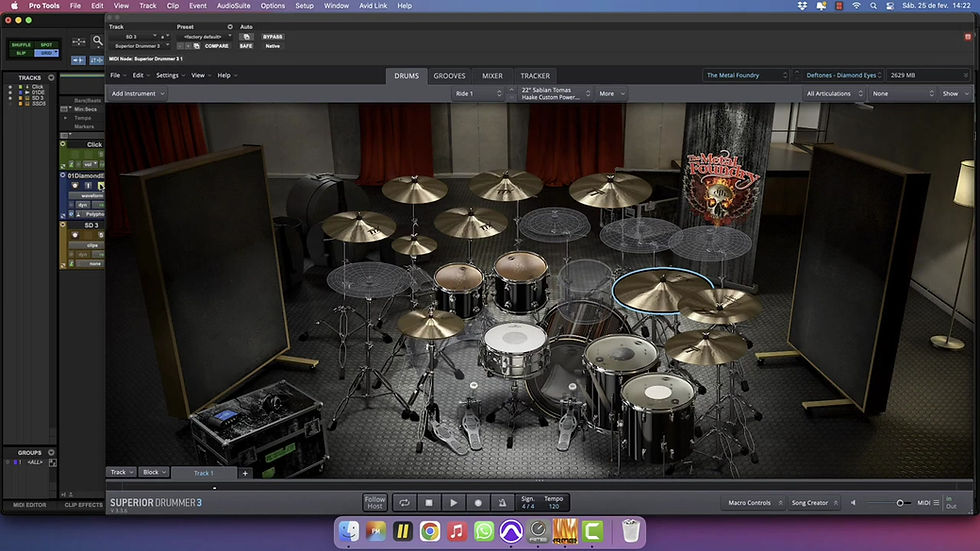Open the Track dropdown above the transport bar

tap(122, 472)
